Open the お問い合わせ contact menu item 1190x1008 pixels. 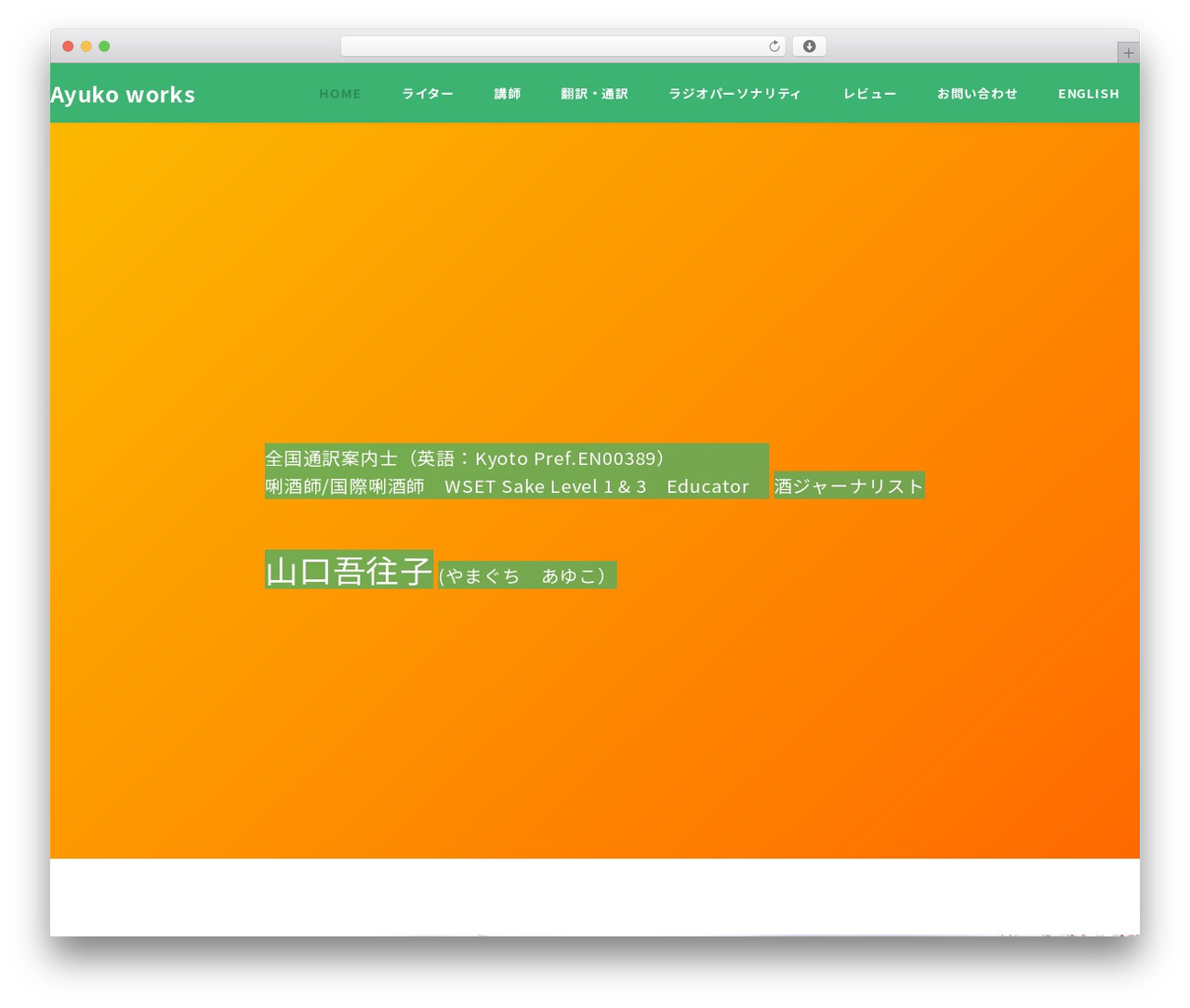(977, 94)
